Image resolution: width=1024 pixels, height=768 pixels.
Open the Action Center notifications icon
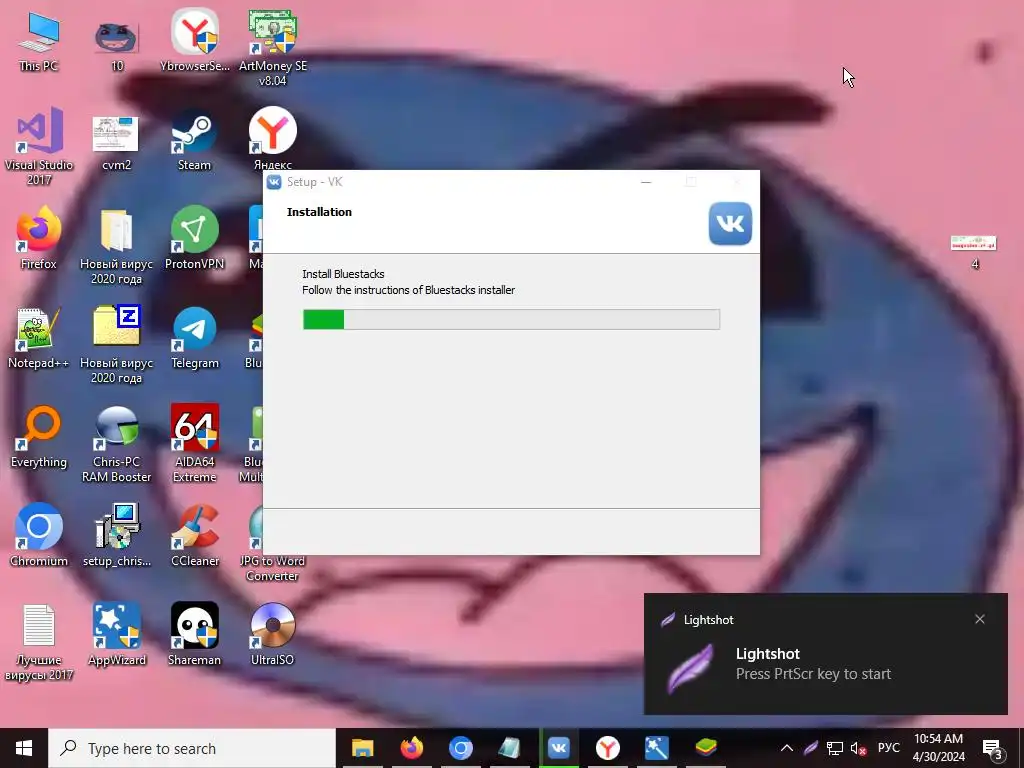pyautogui.click(x=993, y=749)
